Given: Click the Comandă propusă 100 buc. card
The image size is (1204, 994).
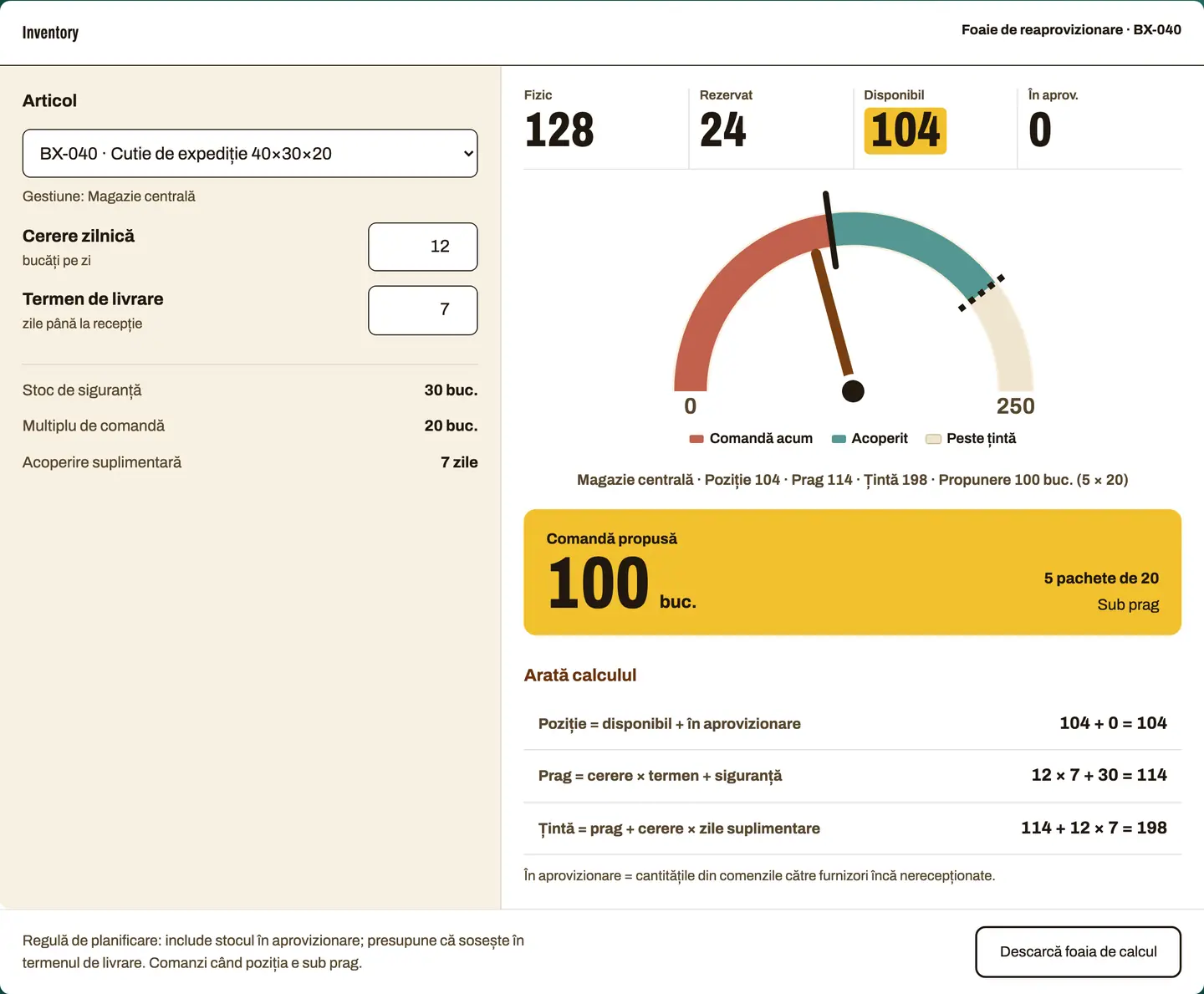Looking at the screenshot, I should pyautogui.click(x=853, y=572).
